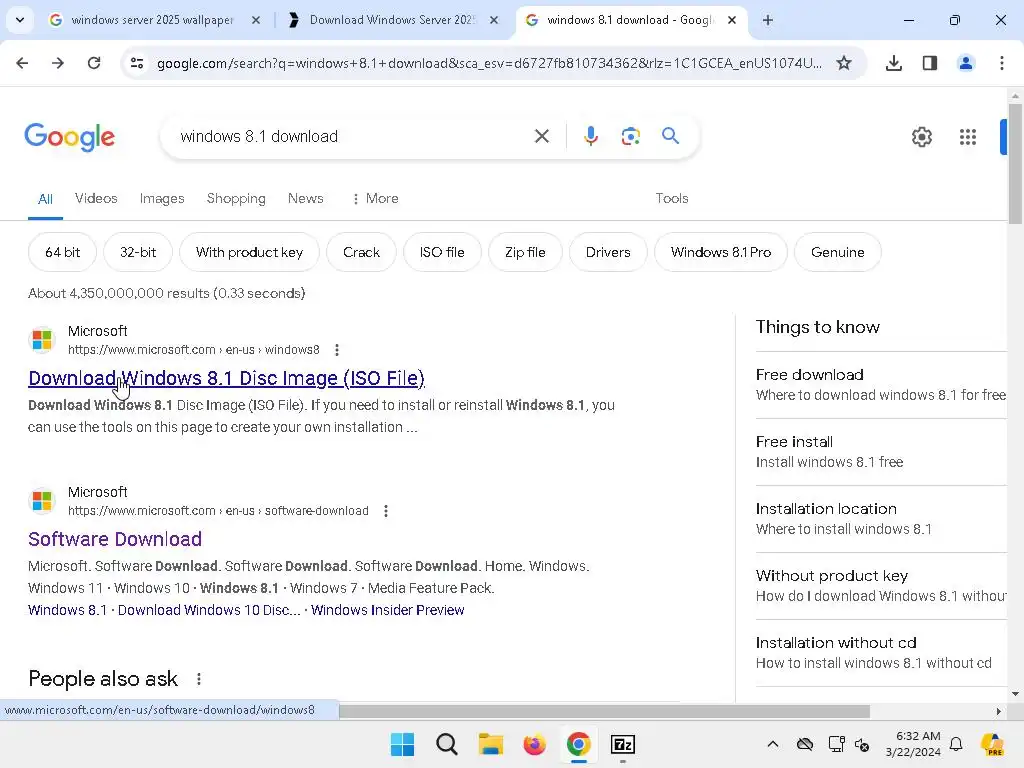The image size is (1024, 768).
Task: Open Google apps grid
Action: click(x=968, y=136)
